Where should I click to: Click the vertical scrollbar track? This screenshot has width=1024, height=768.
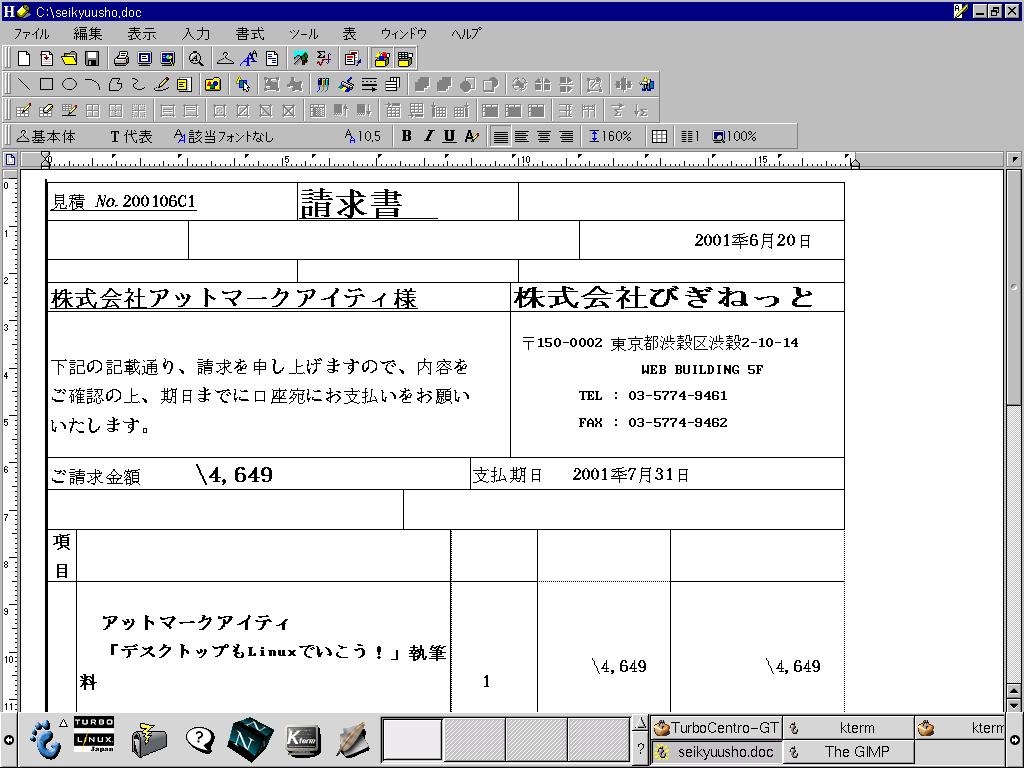point(1014,542)
